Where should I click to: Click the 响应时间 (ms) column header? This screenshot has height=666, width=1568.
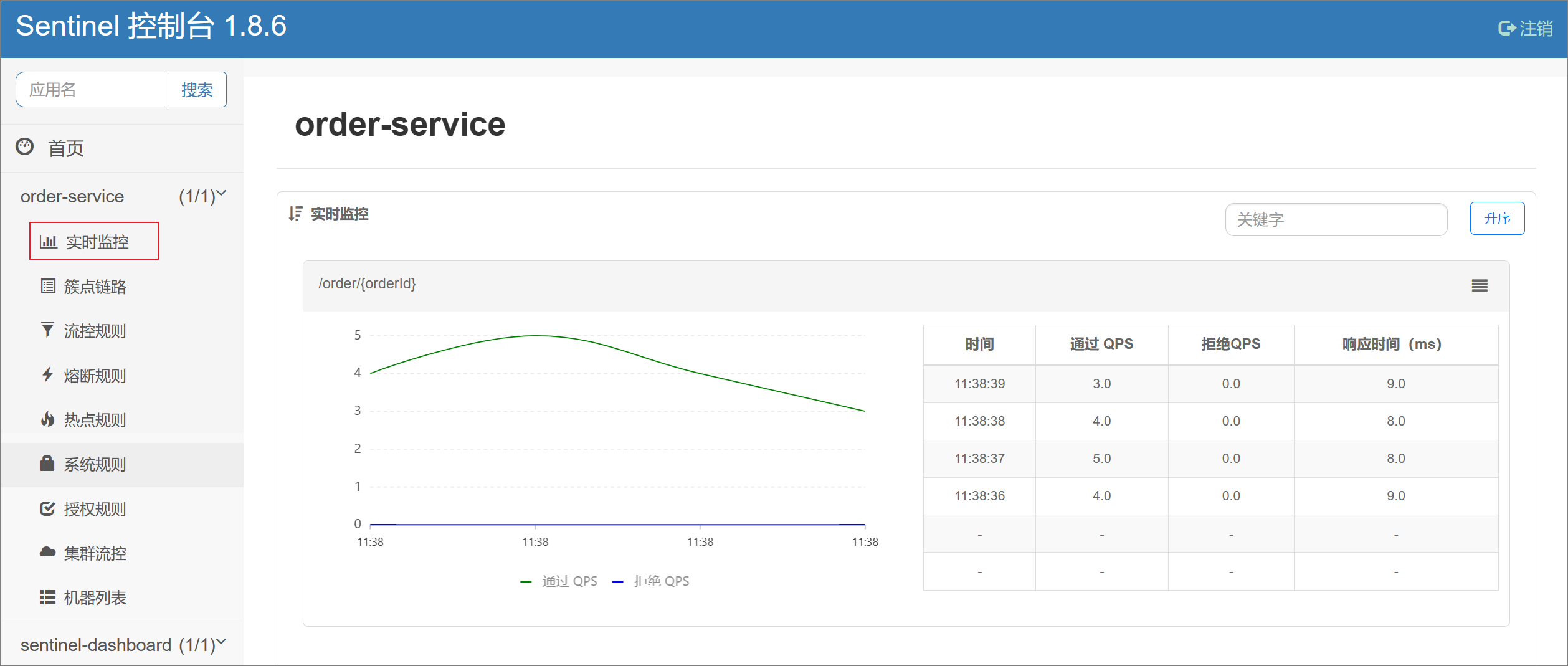pos(1395,344)
